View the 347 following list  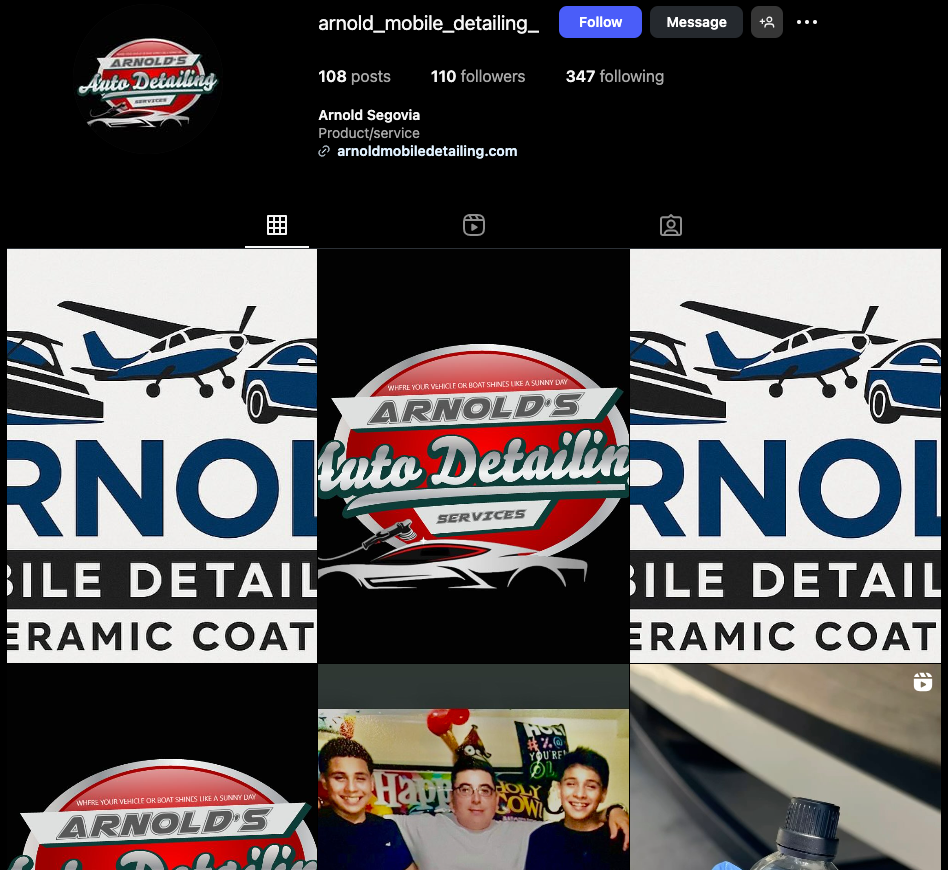tap(614, 76)
